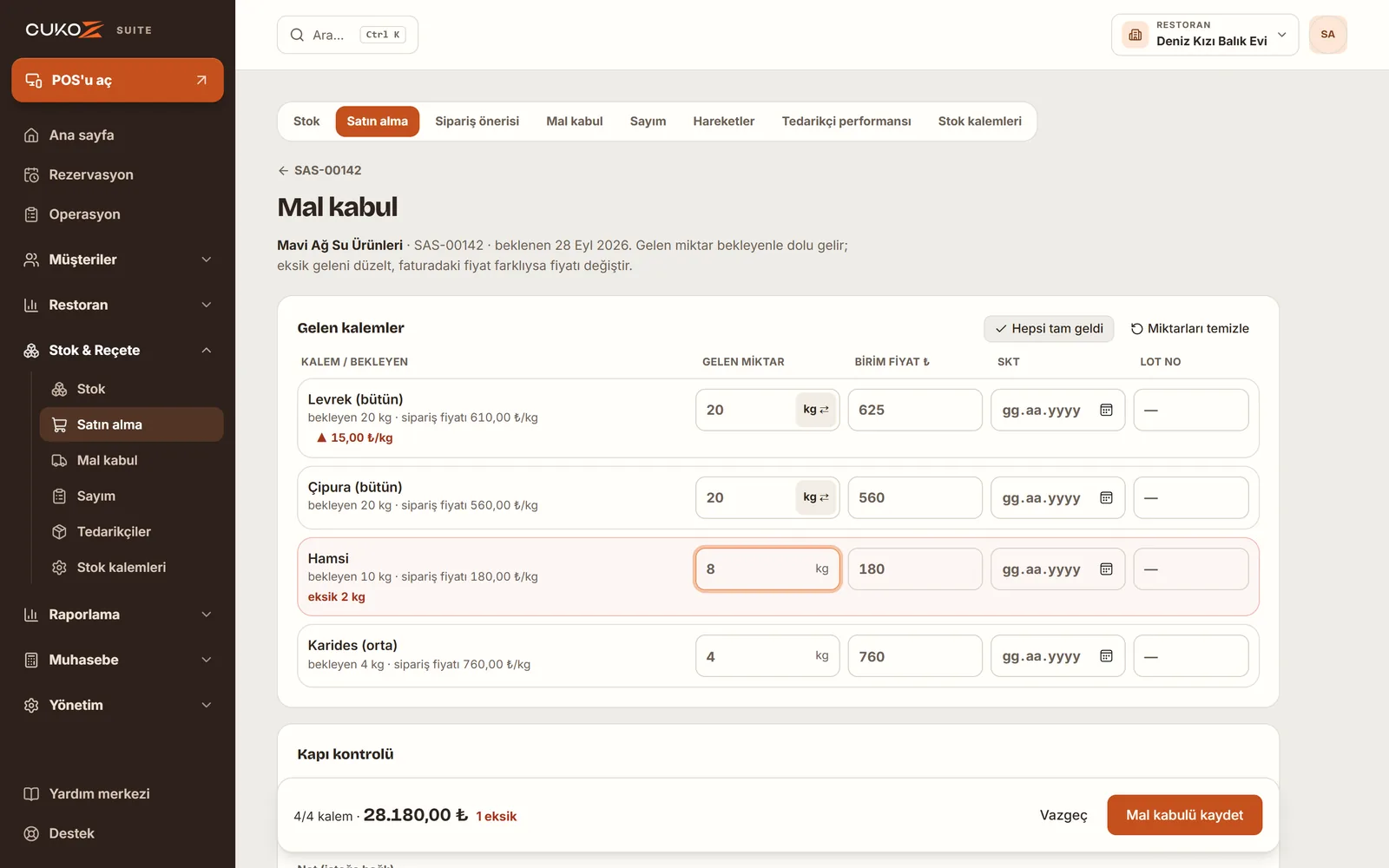Open Tedarikçiler in the sidebar
This screenshot has width=1389, height=868.
tap(131, 531)
